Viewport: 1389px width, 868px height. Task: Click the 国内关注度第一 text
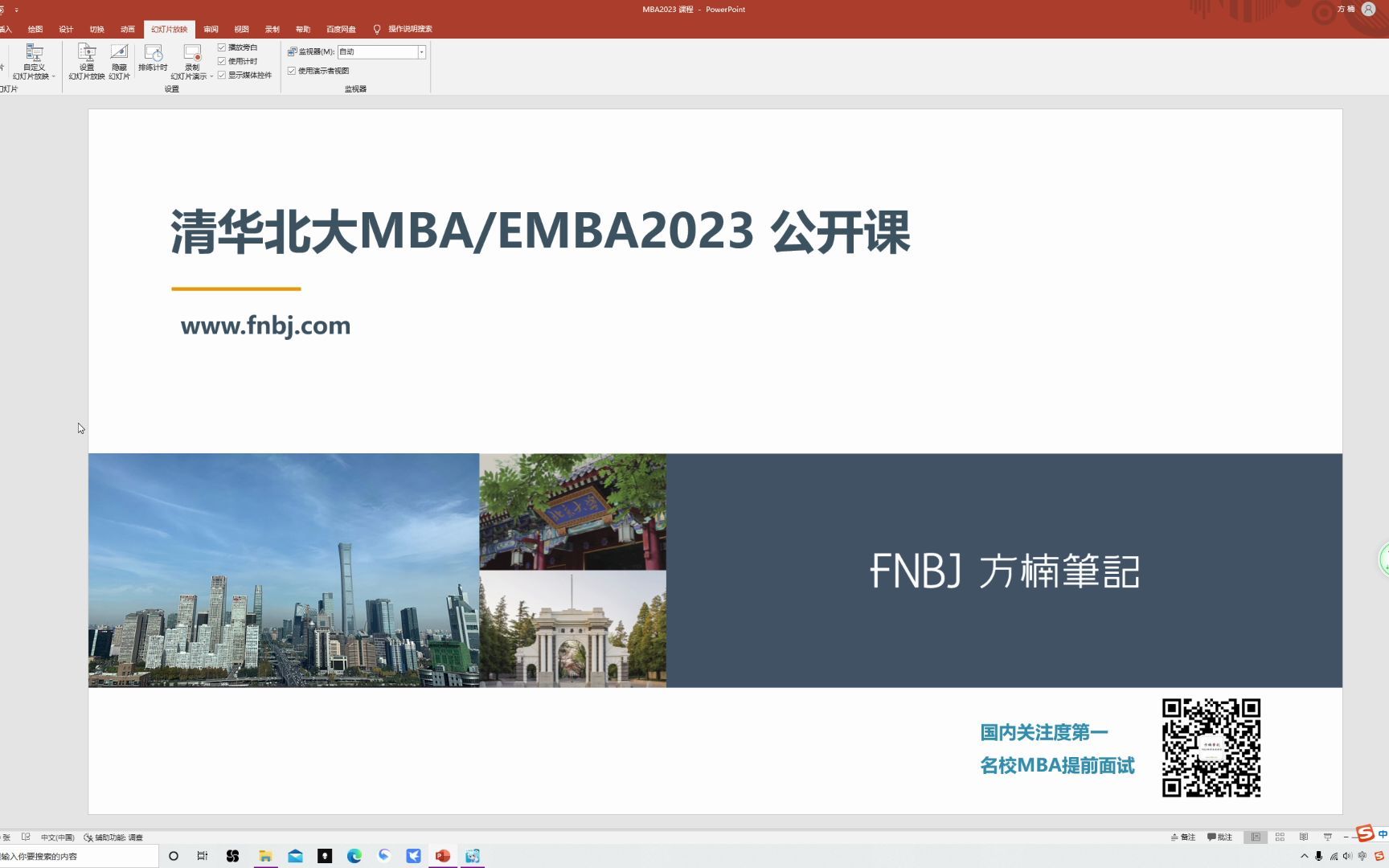(1044, 732)
